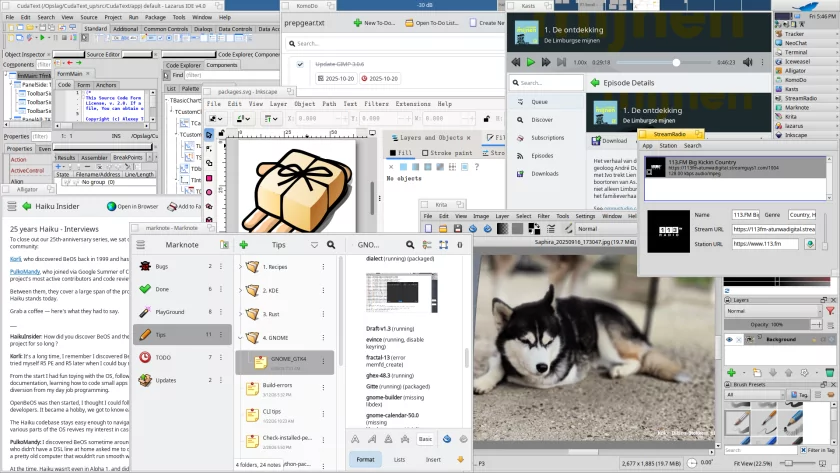Open station website globe button in StreamRadio
This screenshot has height=473, width=840.
click(809, 244)
